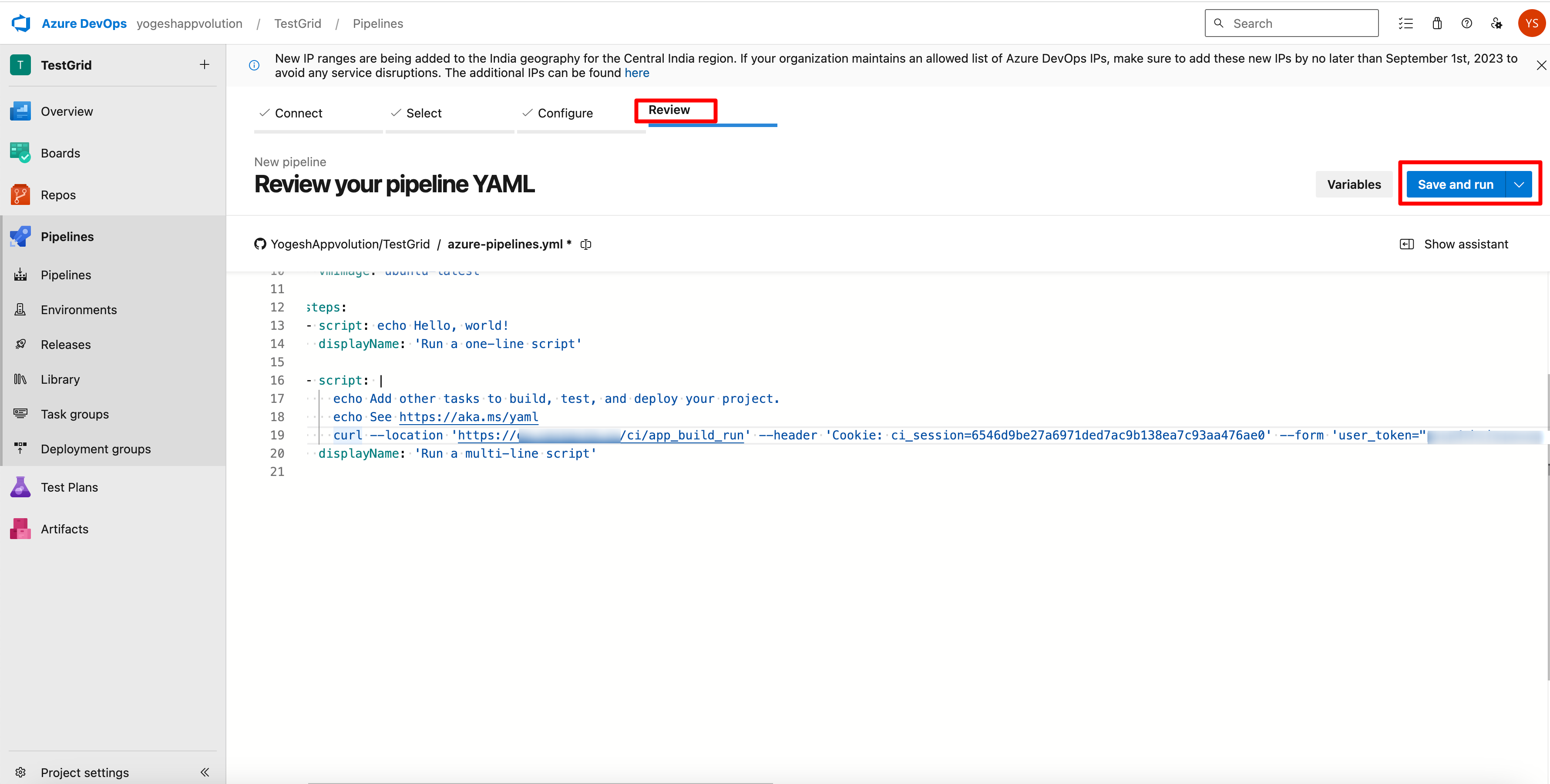Place cursor on 'Run a multi-line script' text

(x=505, y=453)
